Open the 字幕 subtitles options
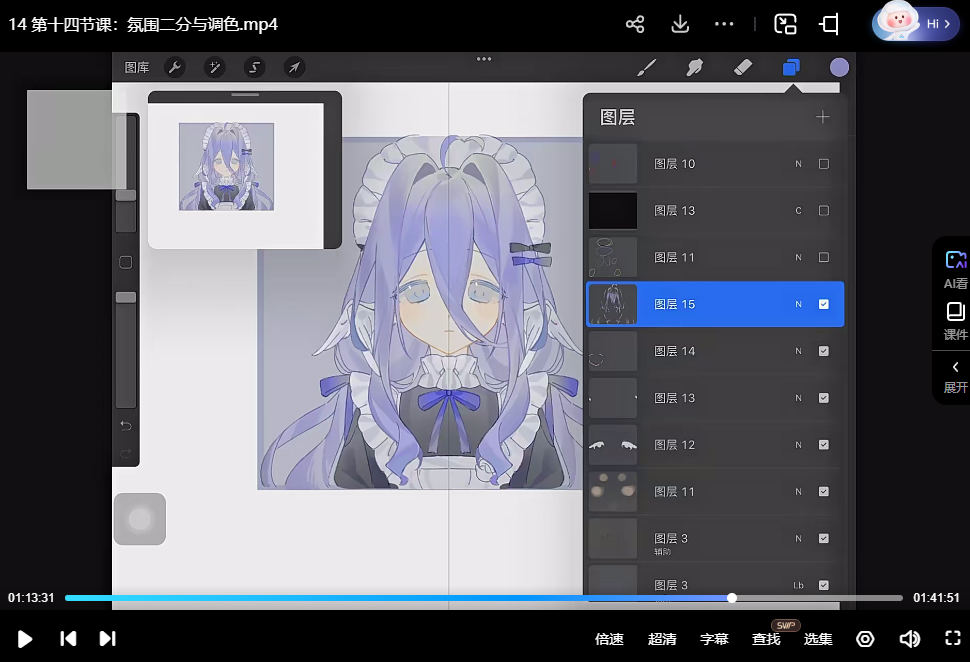 714,639
